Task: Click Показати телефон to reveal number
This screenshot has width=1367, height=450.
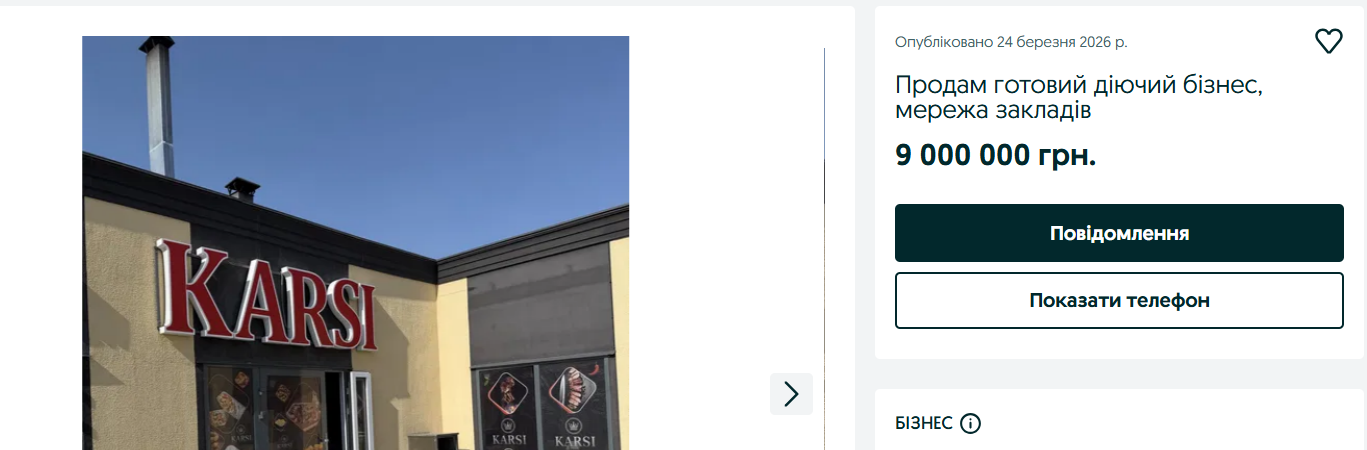Action: click(x=1119, y=300)
